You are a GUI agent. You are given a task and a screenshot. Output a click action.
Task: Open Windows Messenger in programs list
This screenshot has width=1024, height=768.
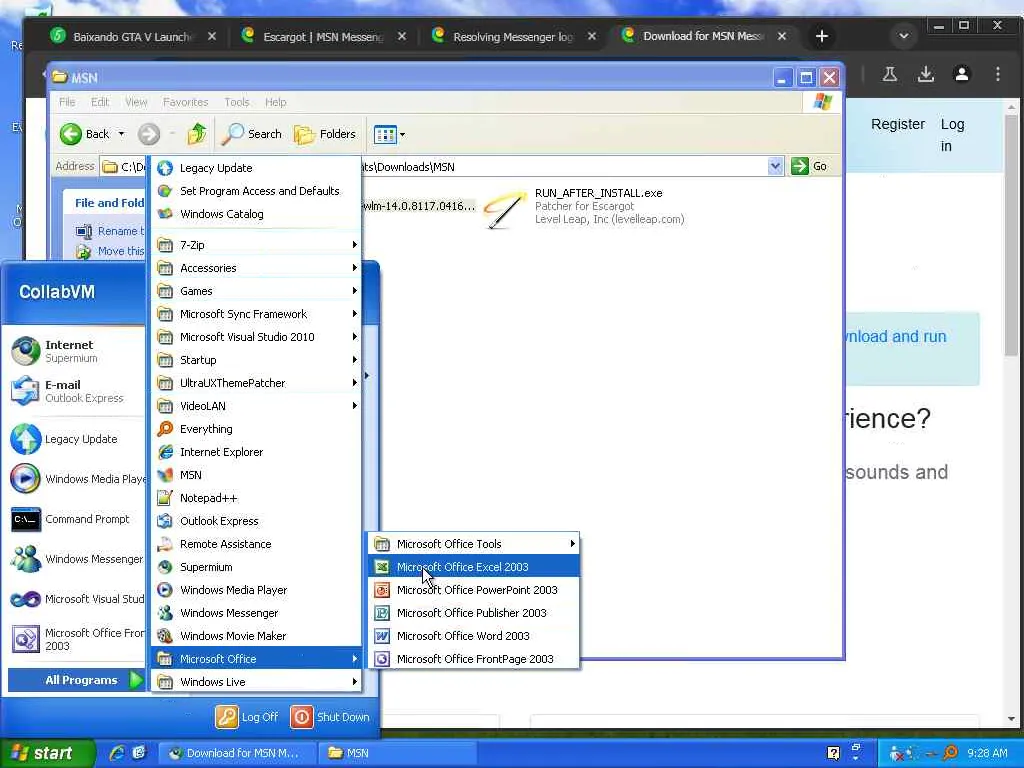(256, 613)
